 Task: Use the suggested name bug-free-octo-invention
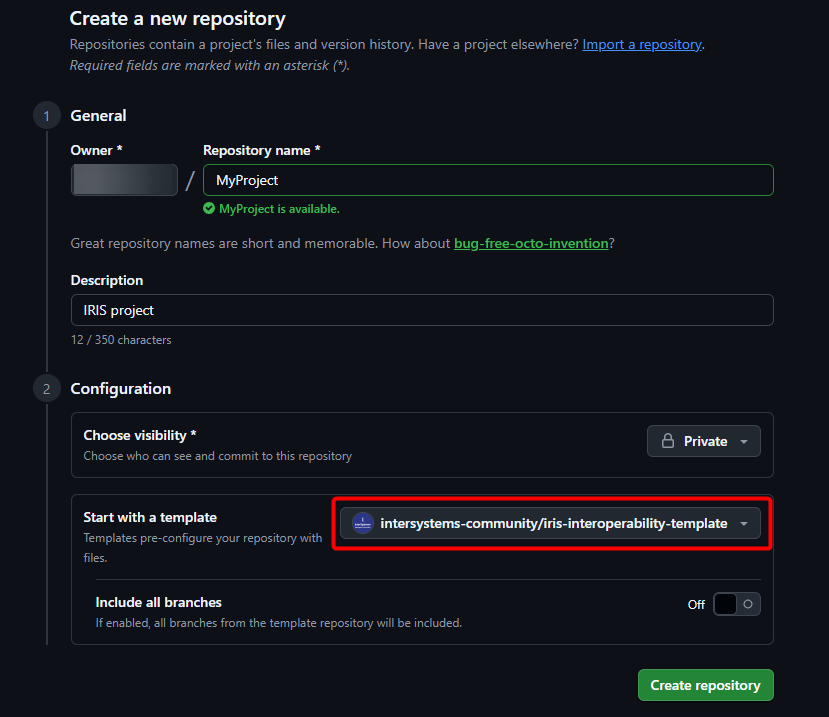coord(530,243)
